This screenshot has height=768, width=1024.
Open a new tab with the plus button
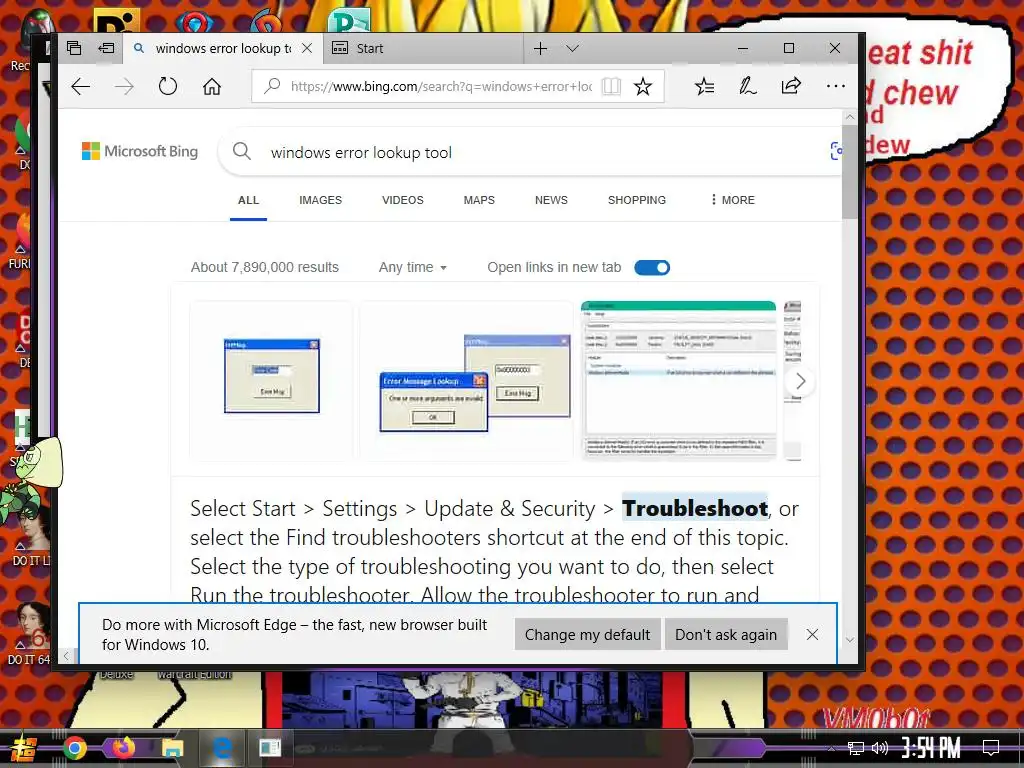click(540, 48)
